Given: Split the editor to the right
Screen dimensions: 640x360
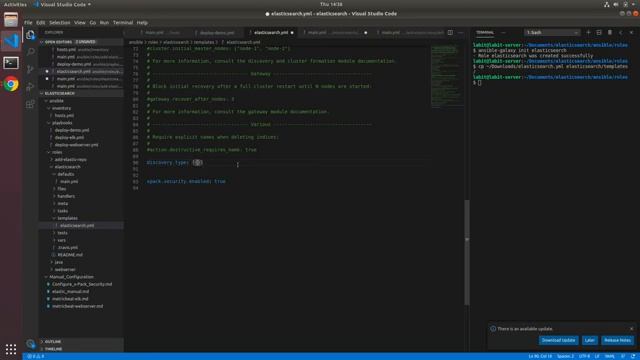Looking at the screenshot, I should 450,32.
